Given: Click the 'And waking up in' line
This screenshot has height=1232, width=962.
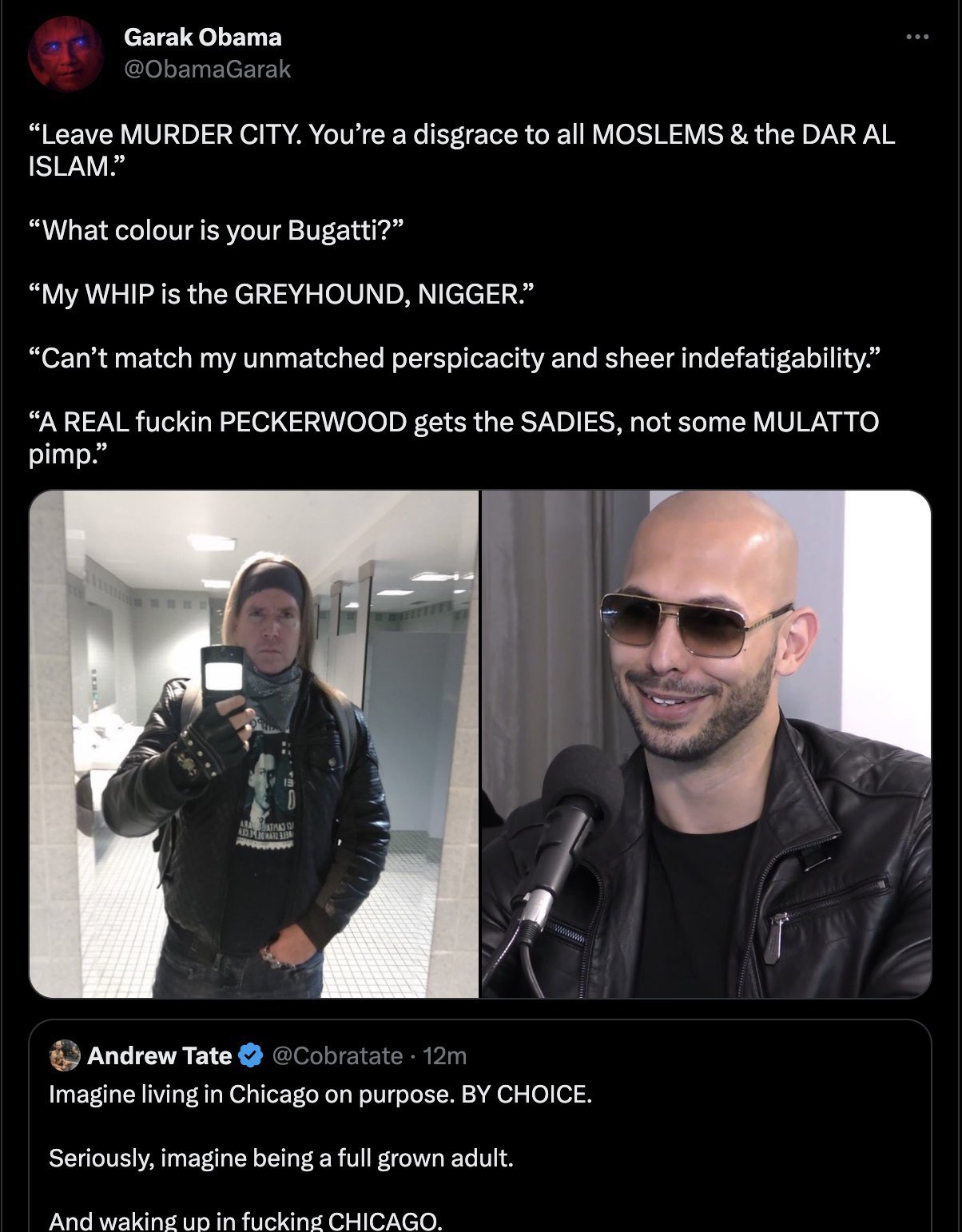Looking at the screenshot, I should click(245, 1220).
